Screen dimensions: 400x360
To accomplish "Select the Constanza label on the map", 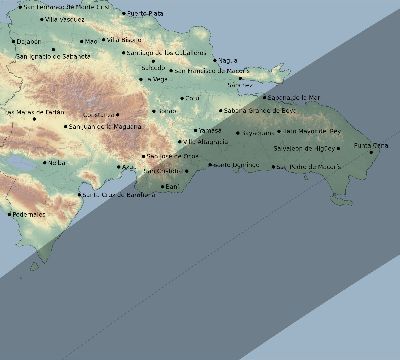I will click(99, 115).
